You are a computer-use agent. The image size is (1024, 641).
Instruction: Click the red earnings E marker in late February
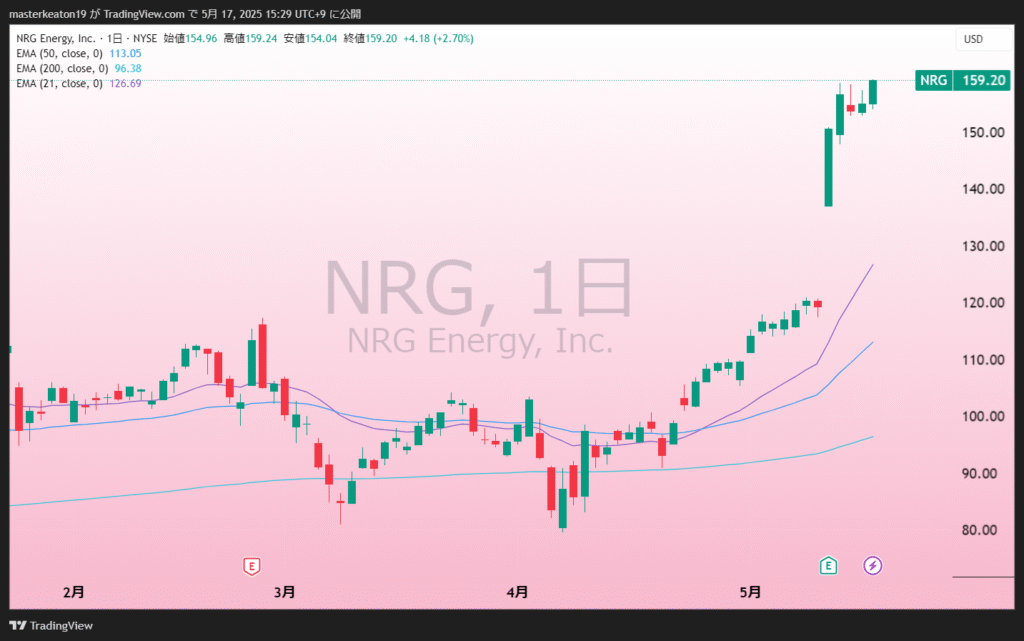pyautogui.click(x=251, y=566)
